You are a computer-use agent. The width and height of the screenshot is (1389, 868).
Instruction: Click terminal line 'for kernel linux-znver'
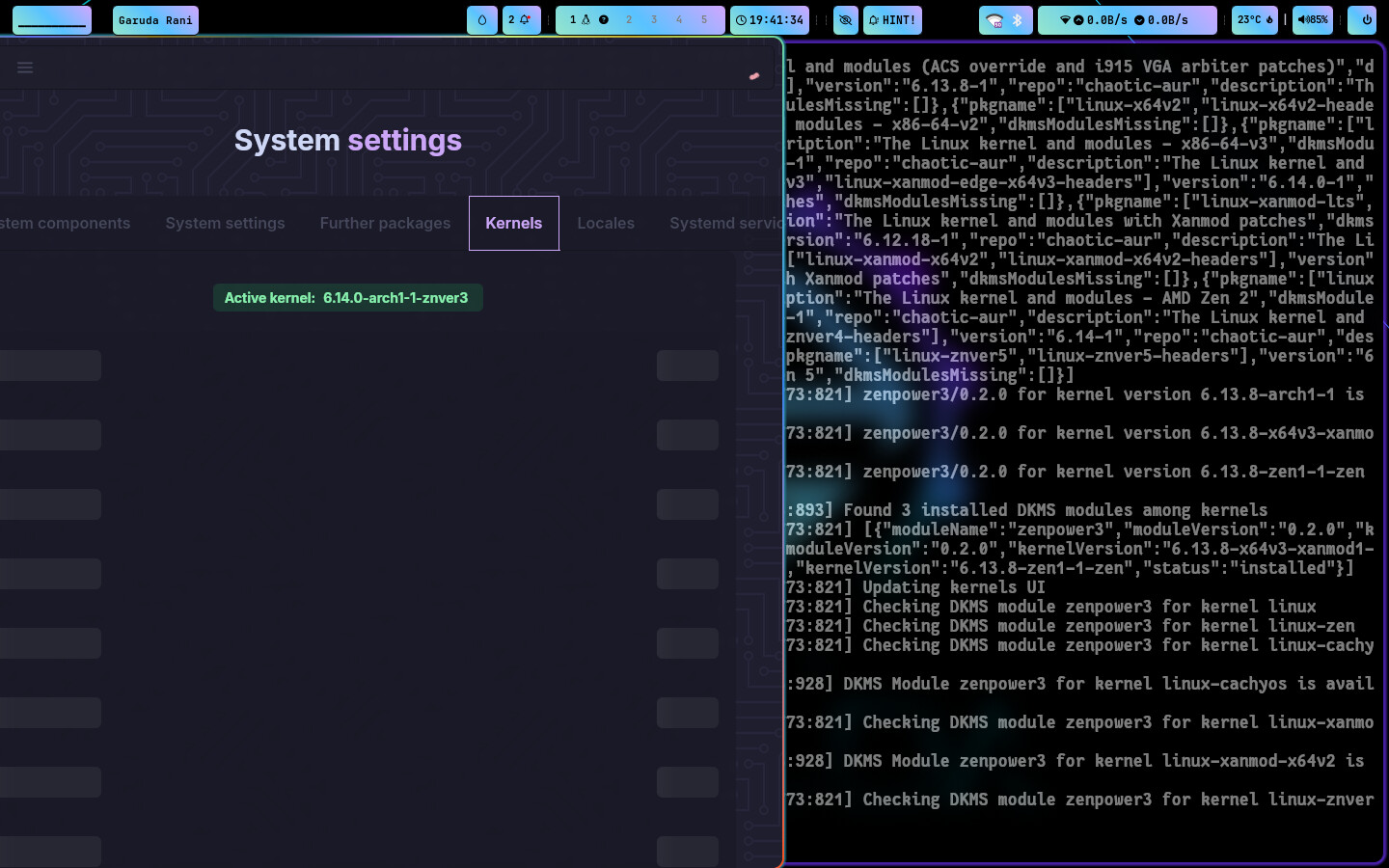pos(1080,800)
